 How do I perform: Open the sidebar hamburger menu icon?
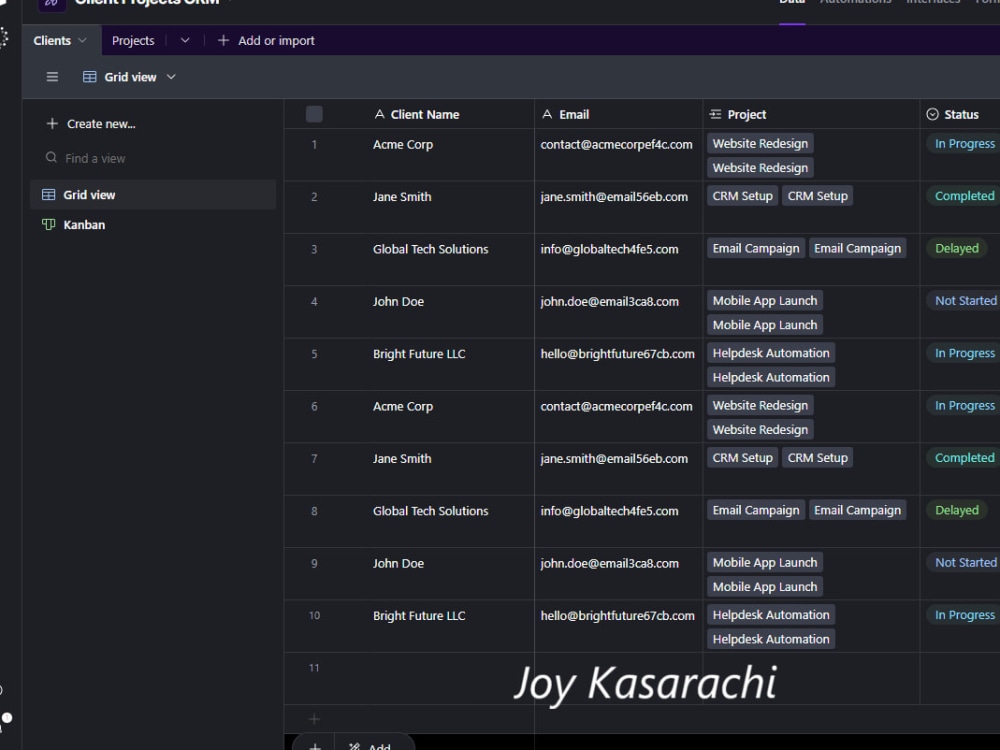[x=52, y=77]
